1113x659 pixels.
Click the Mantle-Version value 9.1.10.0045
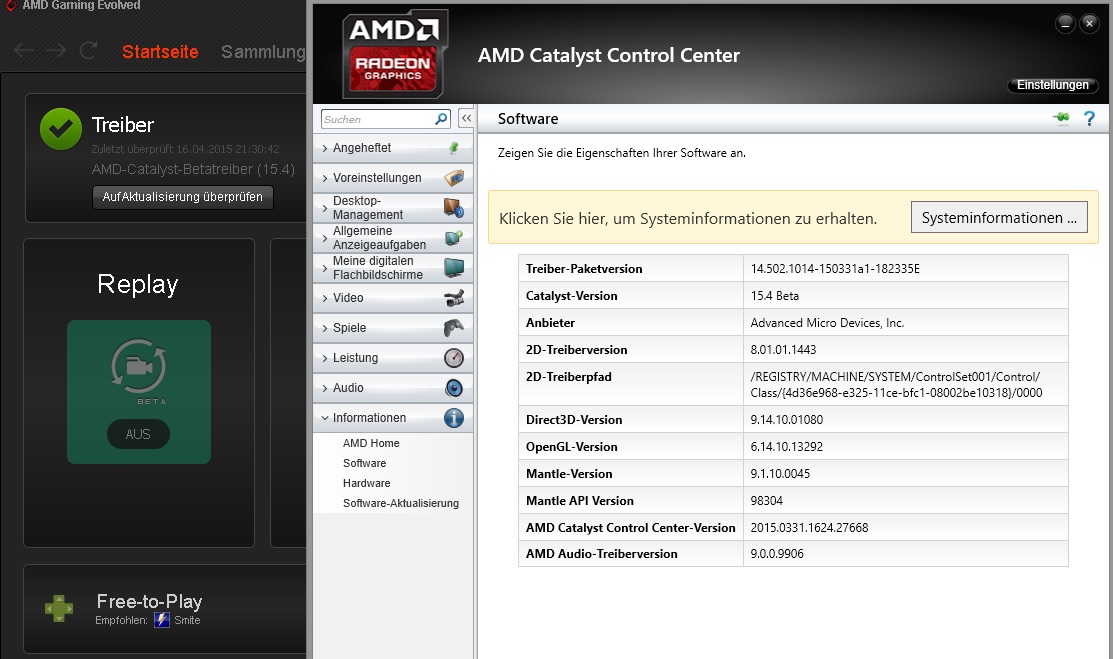tap(780, 474)
